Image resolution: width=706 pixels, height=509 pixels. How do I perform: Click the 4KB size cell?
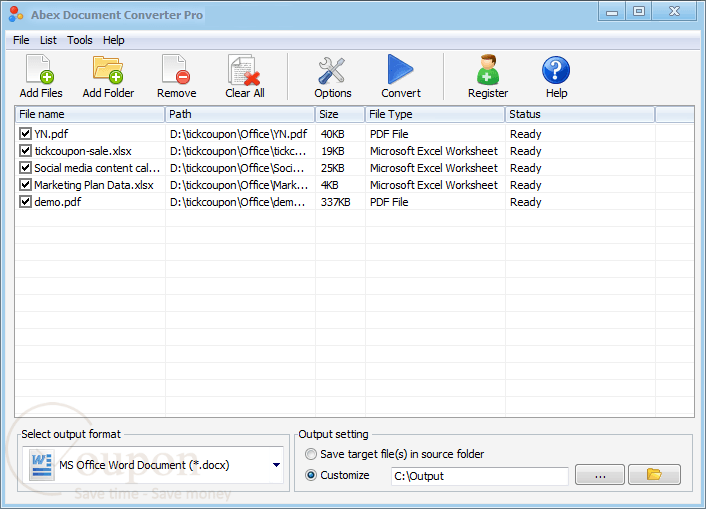330,185
